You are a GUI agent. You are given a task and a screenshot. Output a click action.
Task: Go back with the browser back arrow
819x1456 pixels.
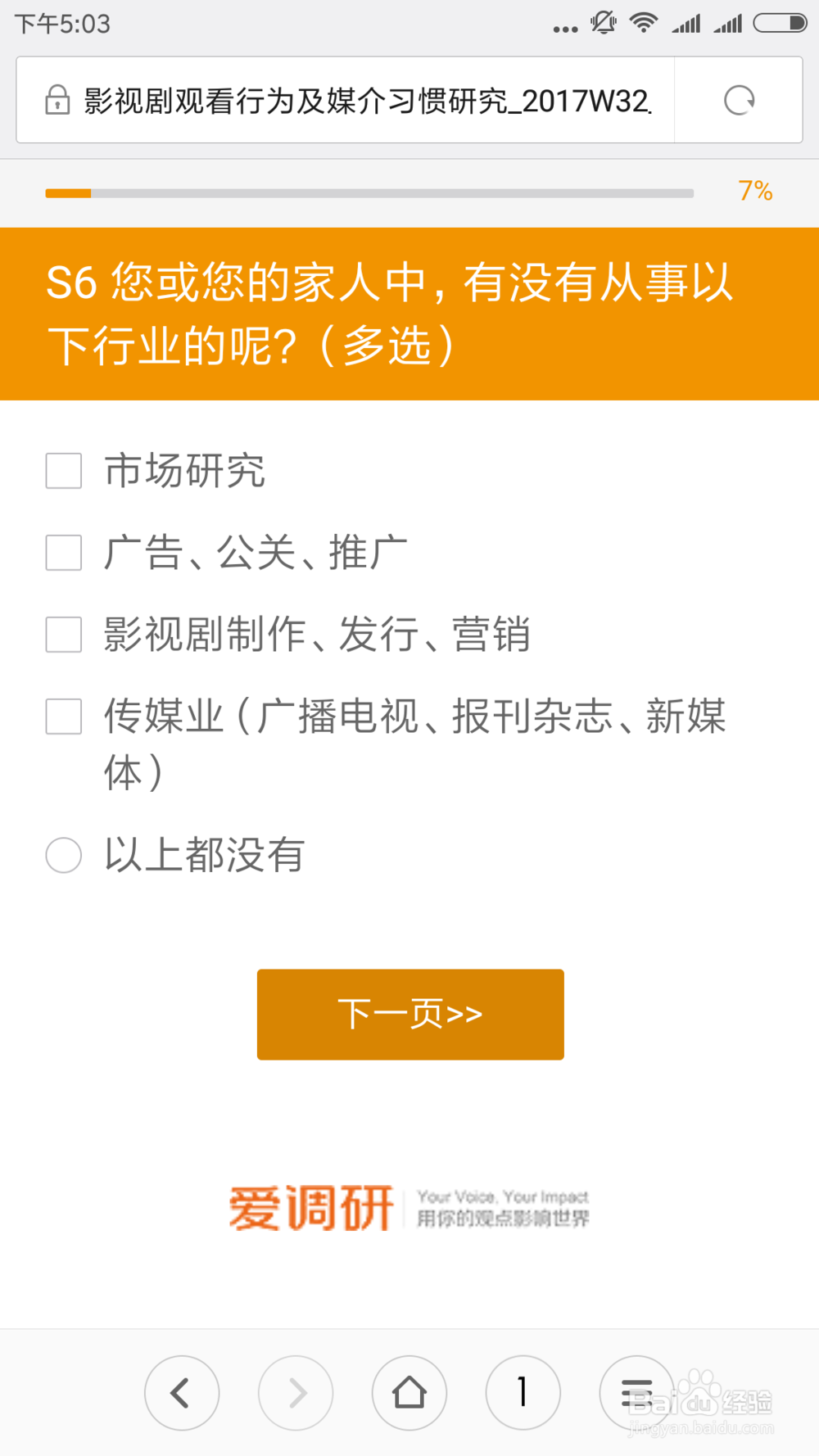pos(182,1392)
